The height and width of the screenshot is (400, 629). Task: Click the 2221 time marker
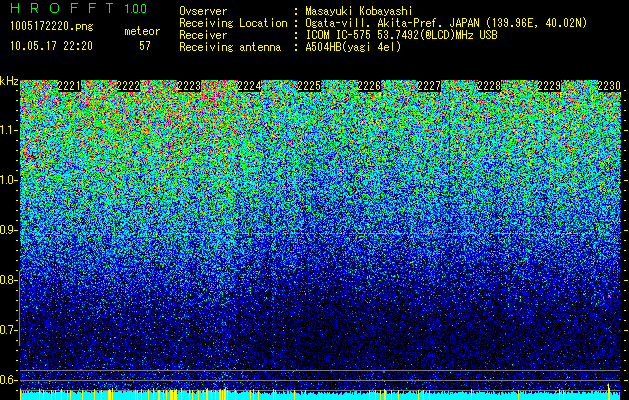pos(69,86)
